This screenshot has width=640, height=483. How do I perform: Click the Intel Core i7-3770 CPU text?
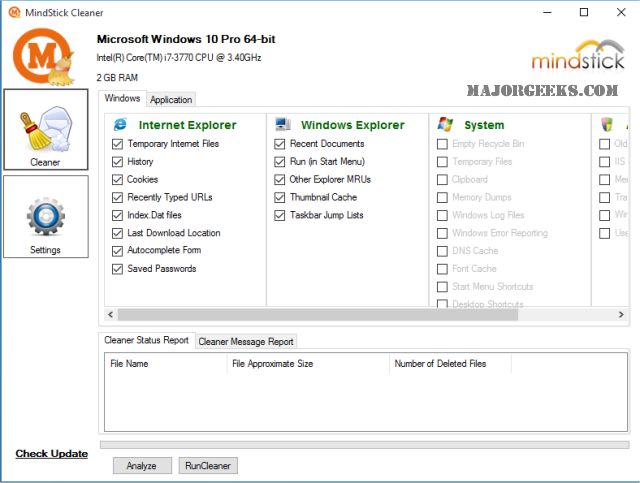click(x=179, y=58)
